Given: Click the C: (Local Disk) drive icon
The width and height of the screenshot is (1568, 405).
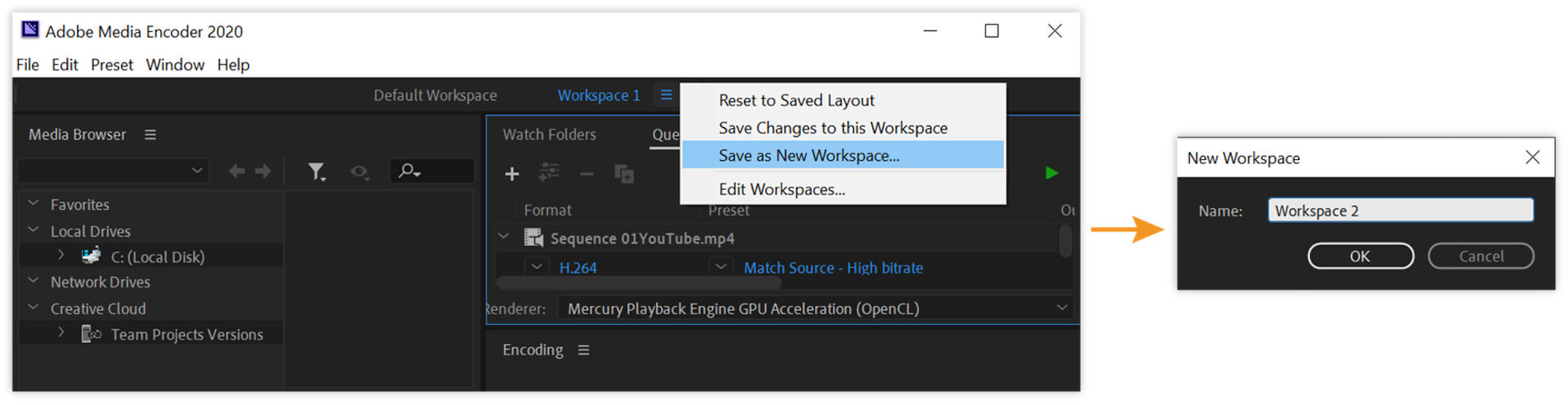Looking at the screenshot, I should [91, 256].
